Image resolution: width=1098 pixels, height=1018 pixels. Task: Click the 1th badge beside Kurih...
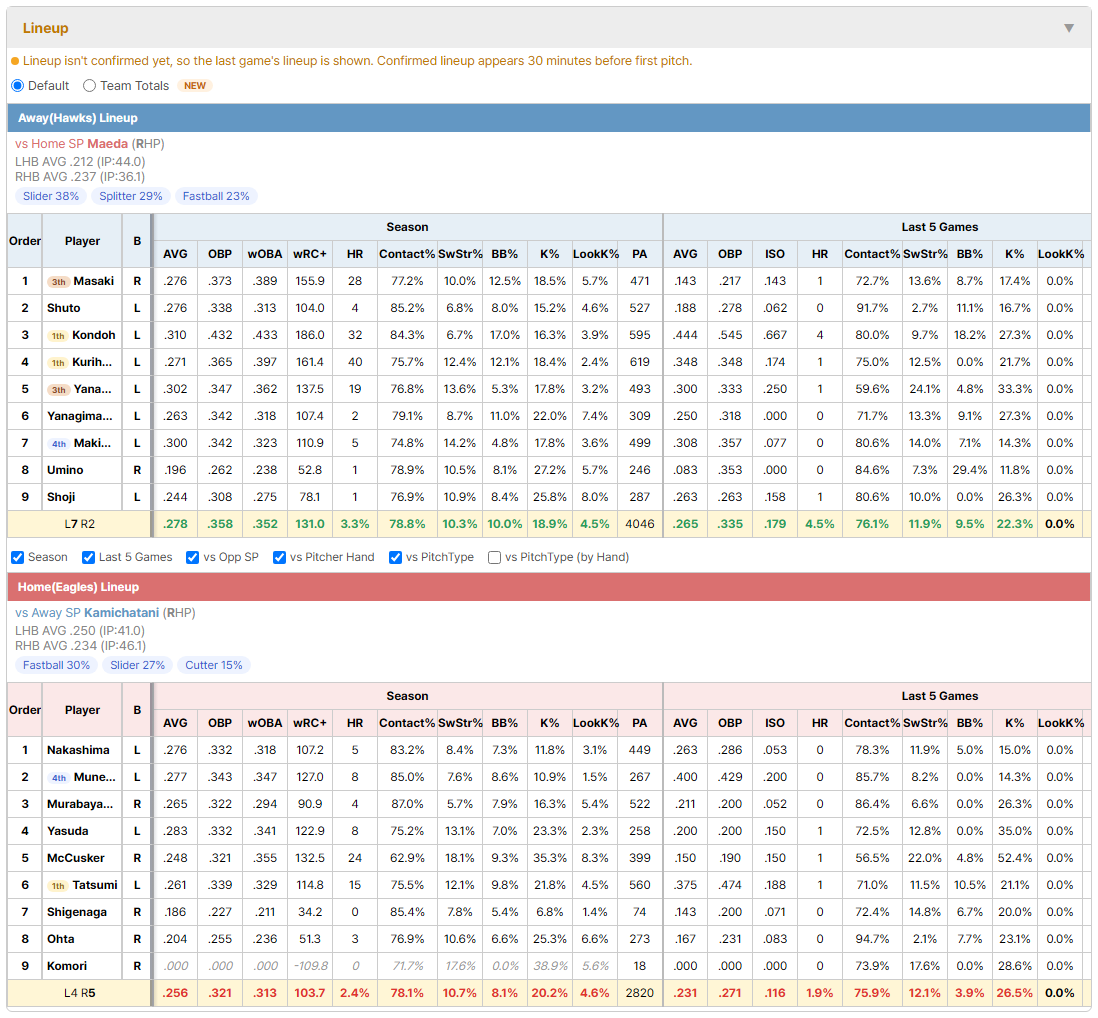coord(58,363)
